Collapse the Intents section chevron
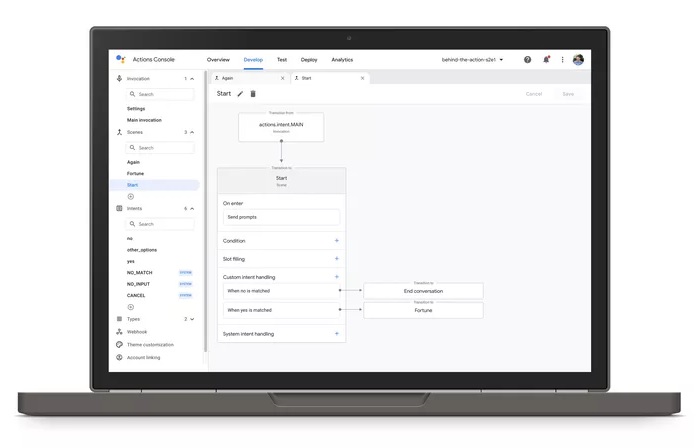The image size is (700, 448). 192,208
